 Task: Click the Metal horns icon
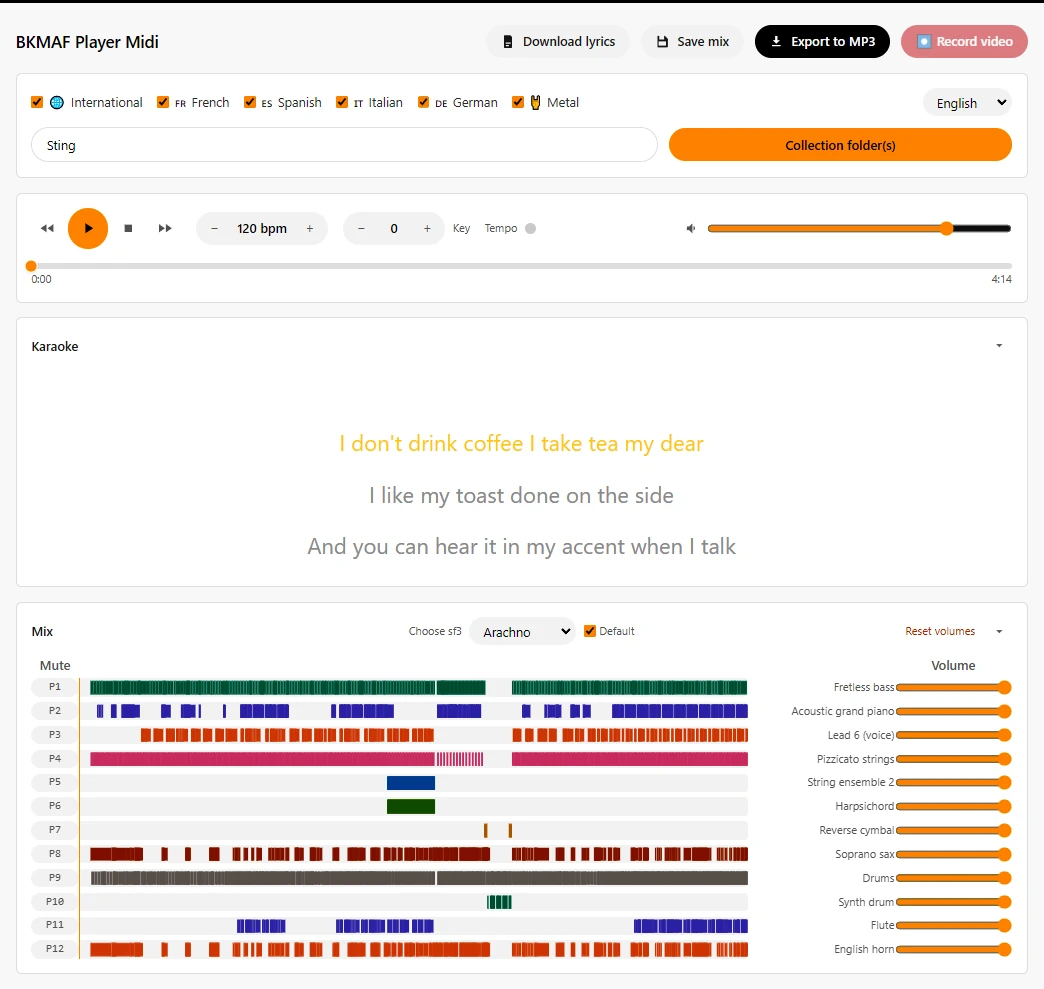click(x=535, y=103)
